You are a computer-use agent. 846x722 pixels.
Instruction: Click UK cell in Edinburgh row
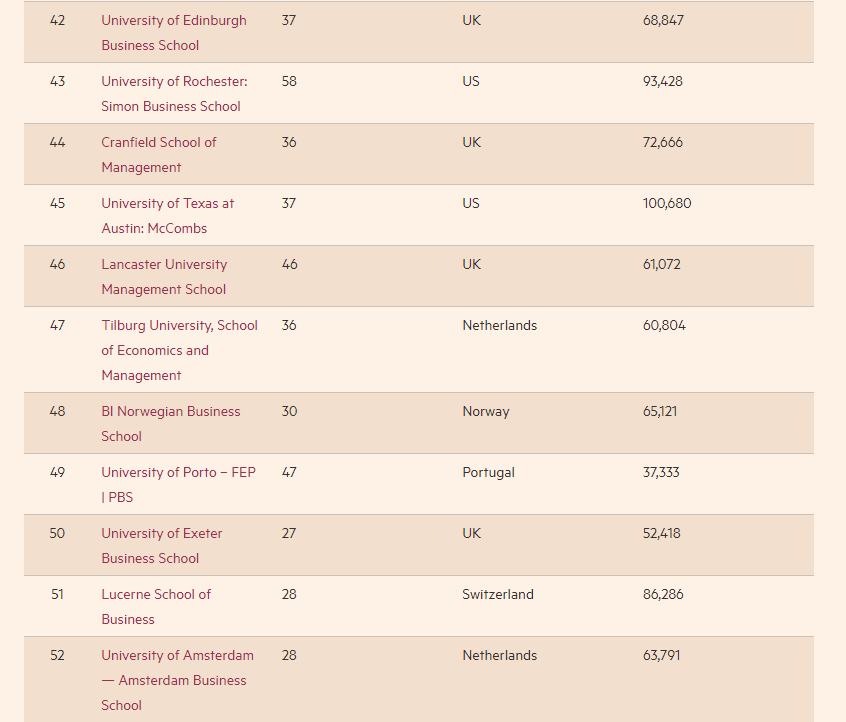pyautogui.click(x=472, y=21)
